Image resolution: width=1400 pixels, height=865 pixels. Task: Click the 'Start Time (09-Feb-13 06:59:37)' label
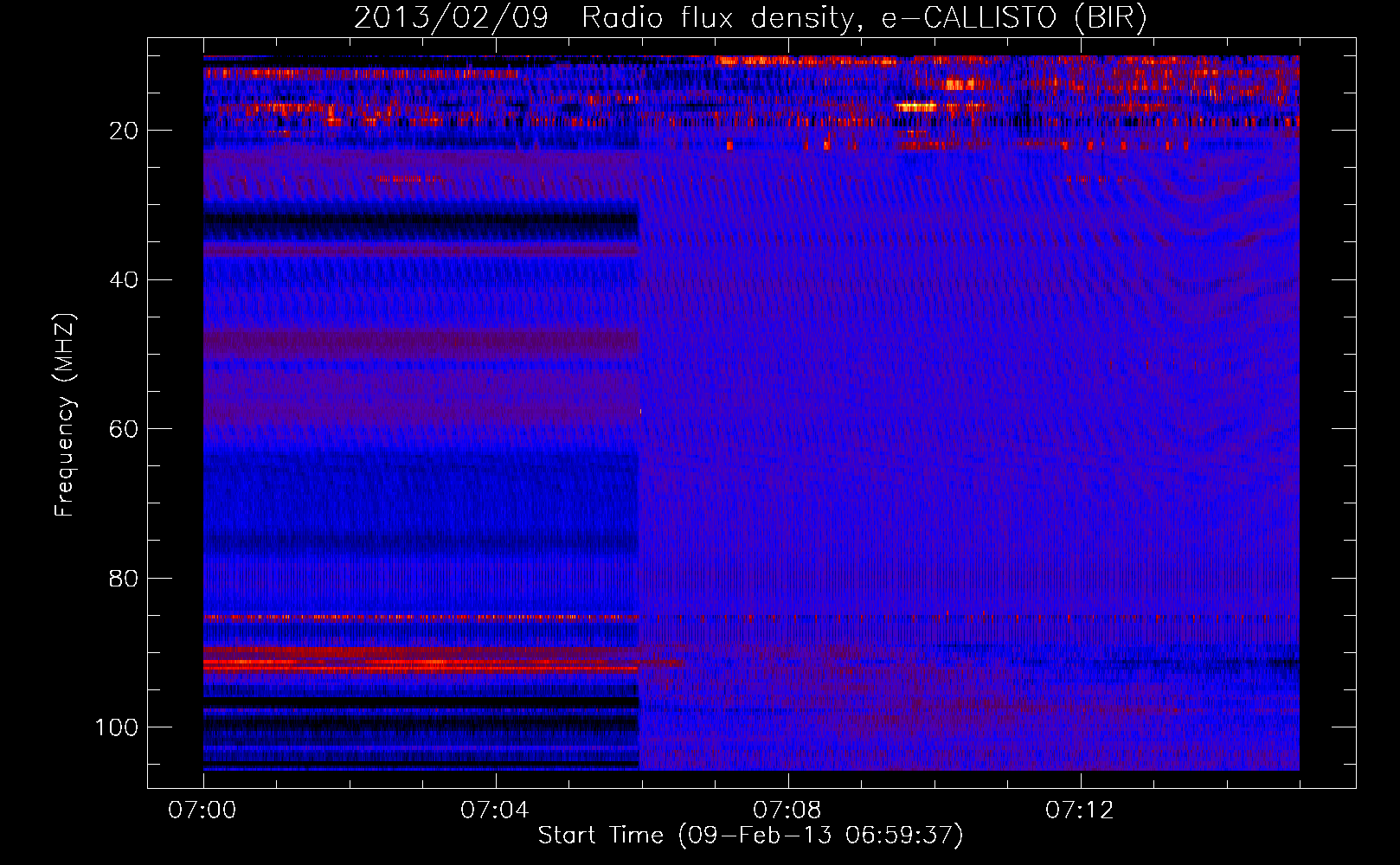point(750,836)
